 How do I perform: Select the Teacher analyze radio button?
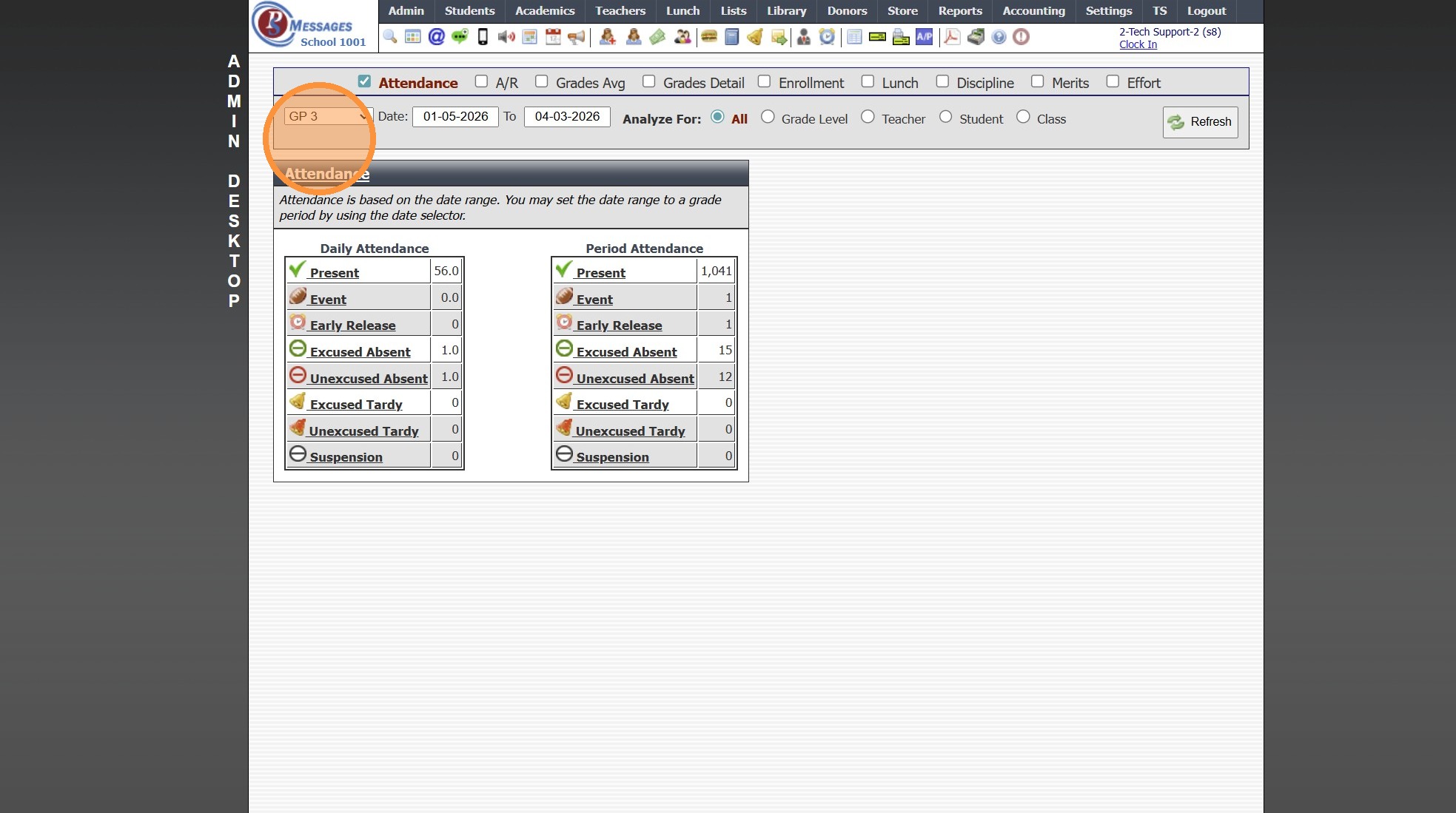point(868,117)
